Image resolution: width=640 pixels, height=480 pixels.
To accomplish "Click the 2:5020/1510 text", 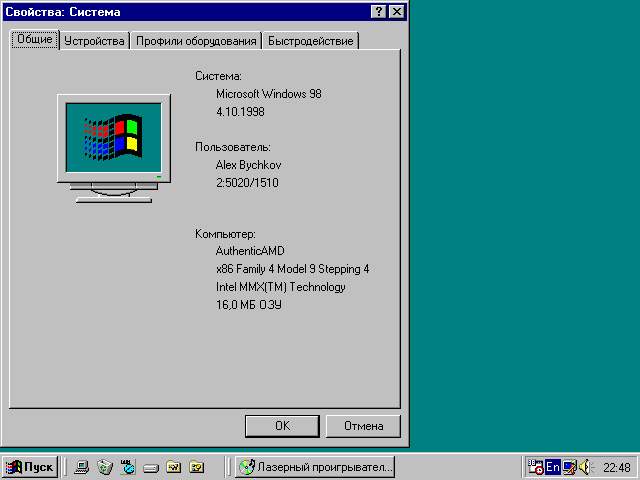I will (x=247, y=182).
